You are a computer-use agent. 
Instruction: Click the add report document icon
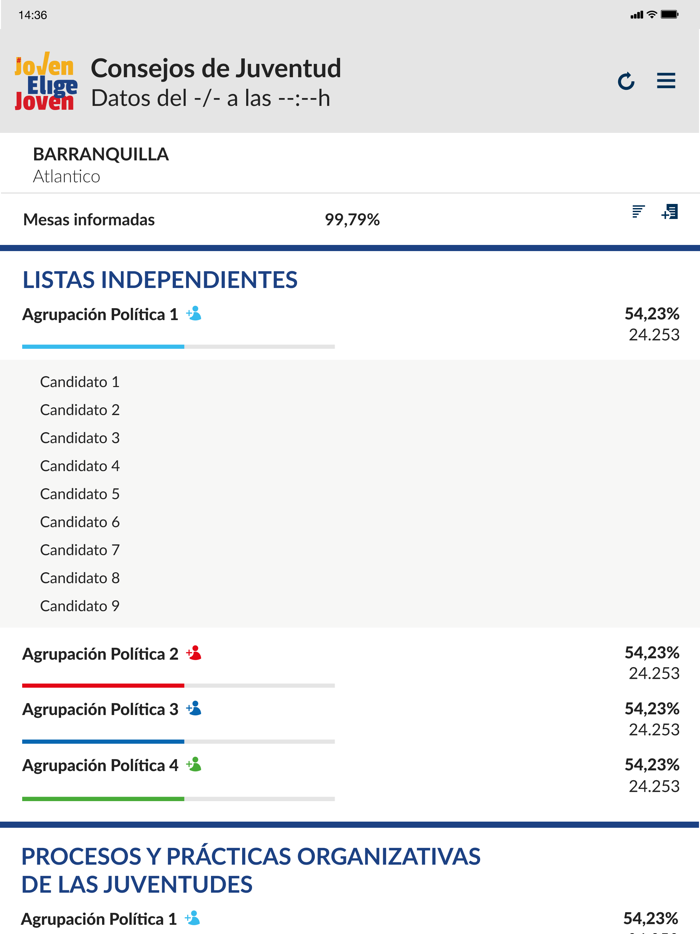pos(670,212)
